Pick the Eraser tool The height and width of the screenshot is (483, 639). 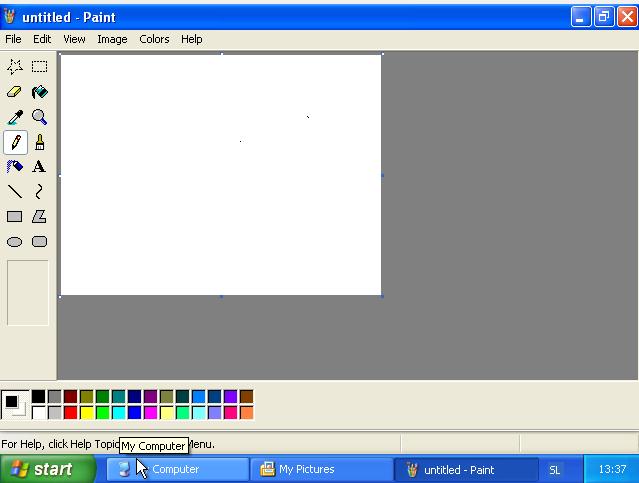[15, 92]
